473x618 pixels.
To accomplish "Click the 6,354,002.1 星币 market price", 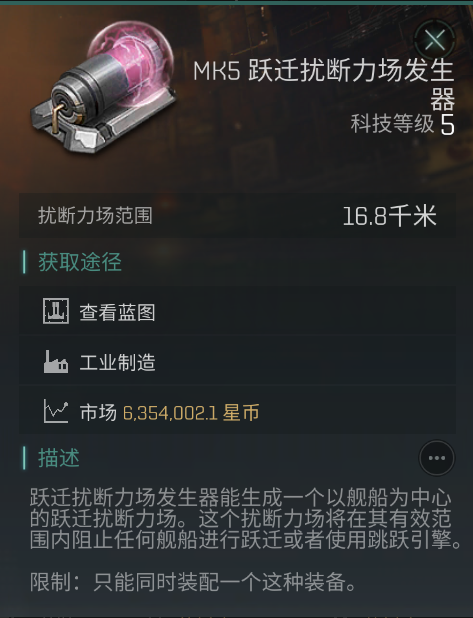I will coord(191,413).
